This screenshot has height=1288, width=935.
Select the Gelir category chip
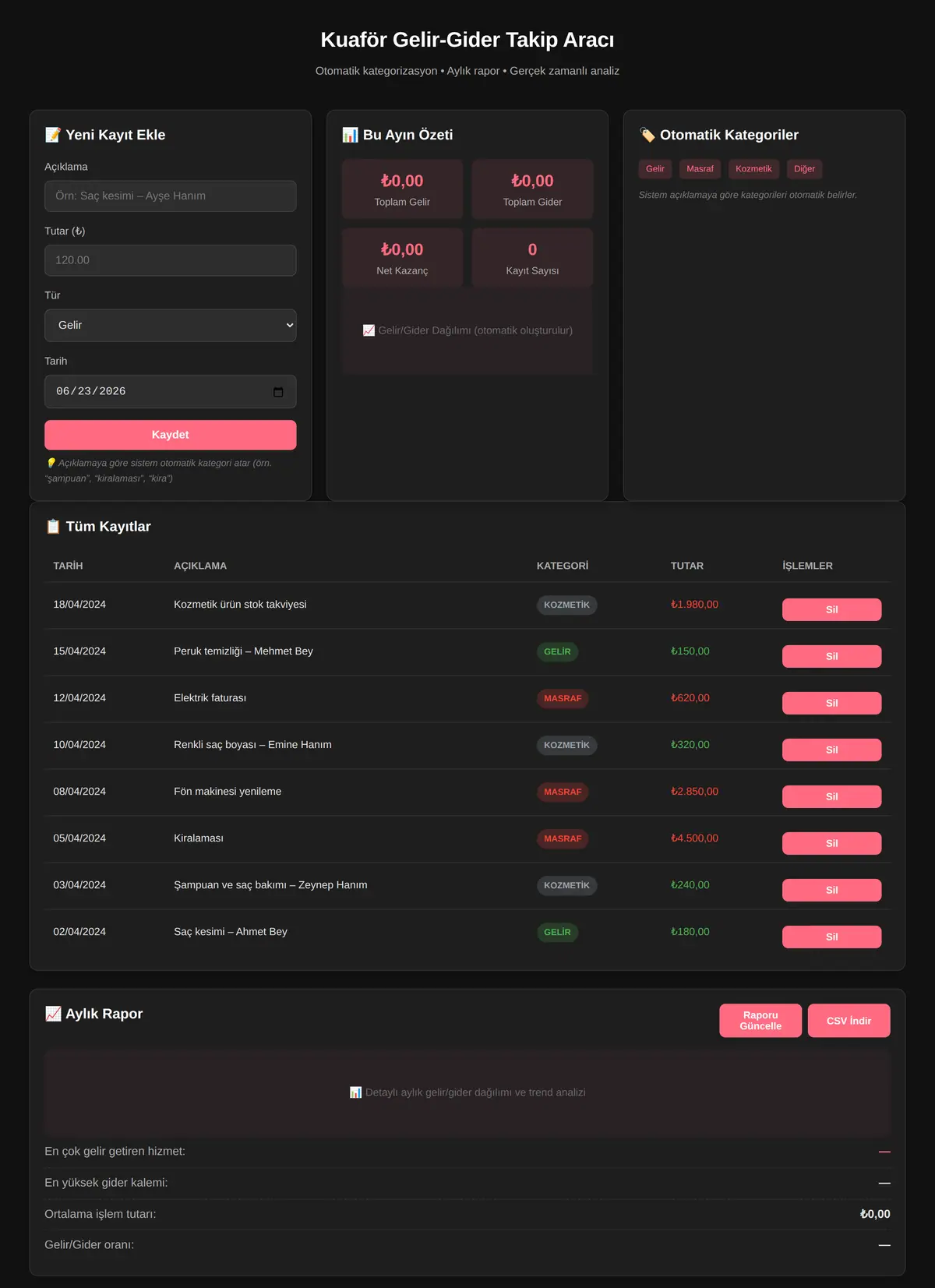click(x=655, y=169)
